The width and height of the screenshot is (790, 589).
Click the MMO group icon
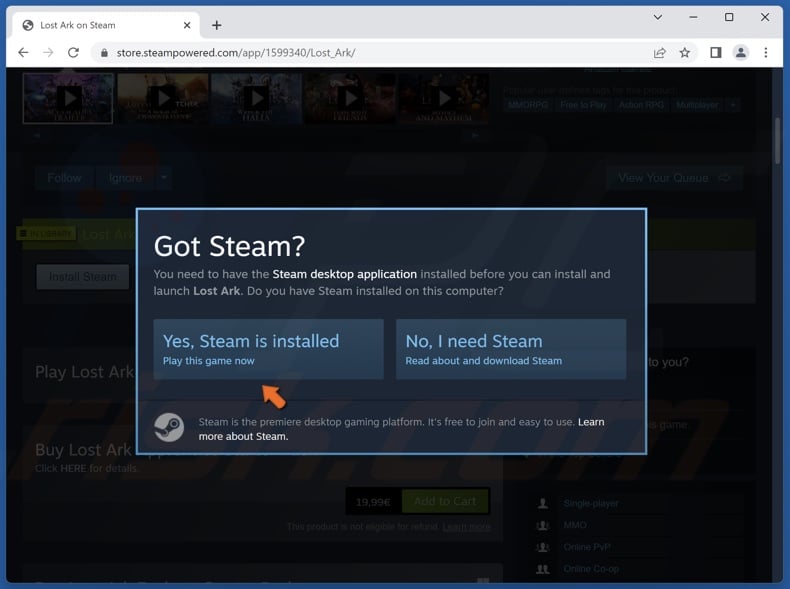tap(543, 526)
